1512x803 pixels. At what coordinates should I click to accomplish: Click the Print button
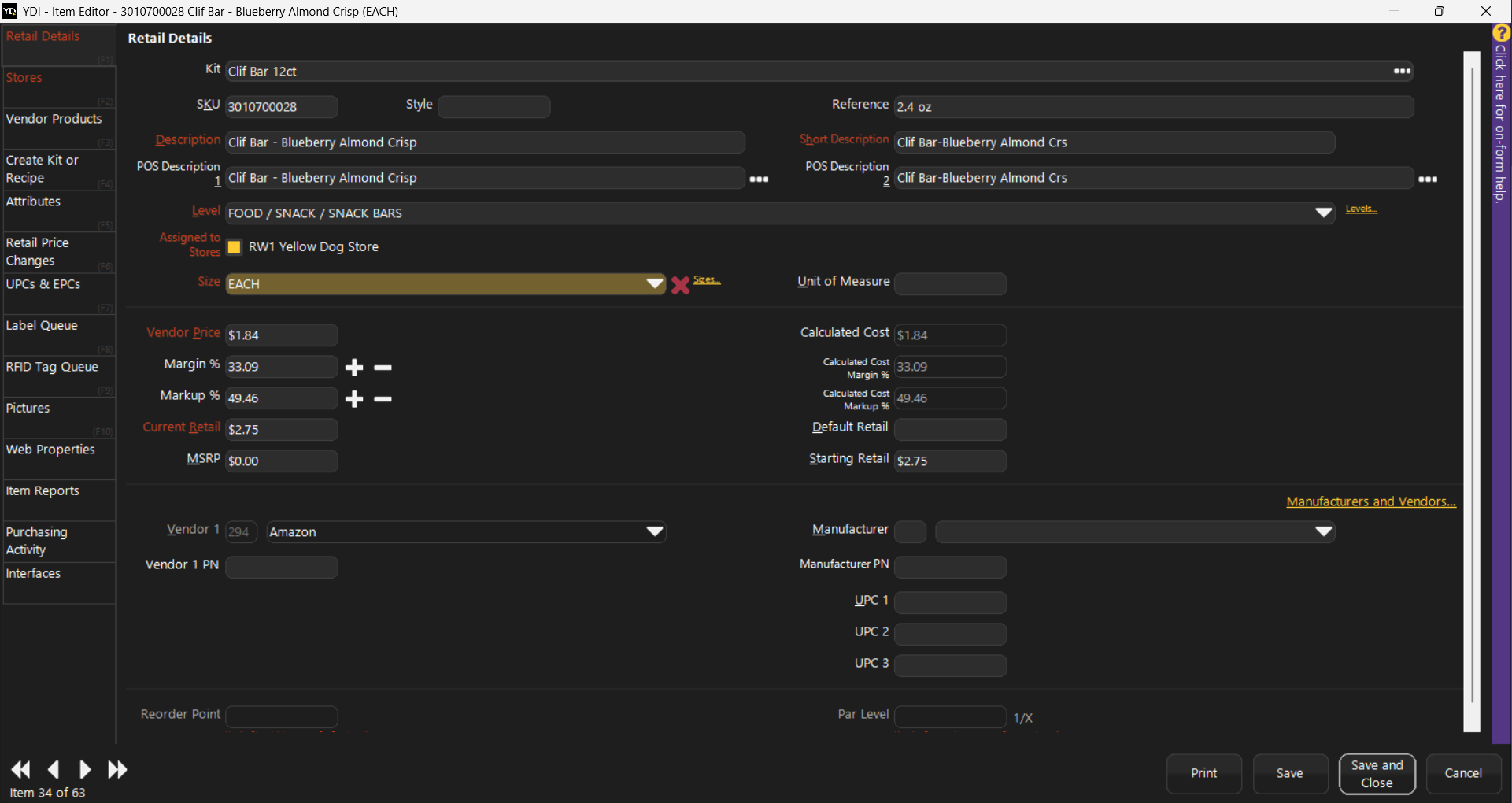click(1203, 773)
